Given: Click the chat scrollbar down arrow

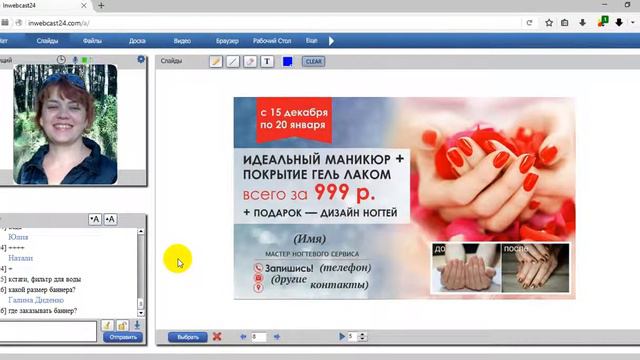Looking at the screenshot, I should (141, 313).
